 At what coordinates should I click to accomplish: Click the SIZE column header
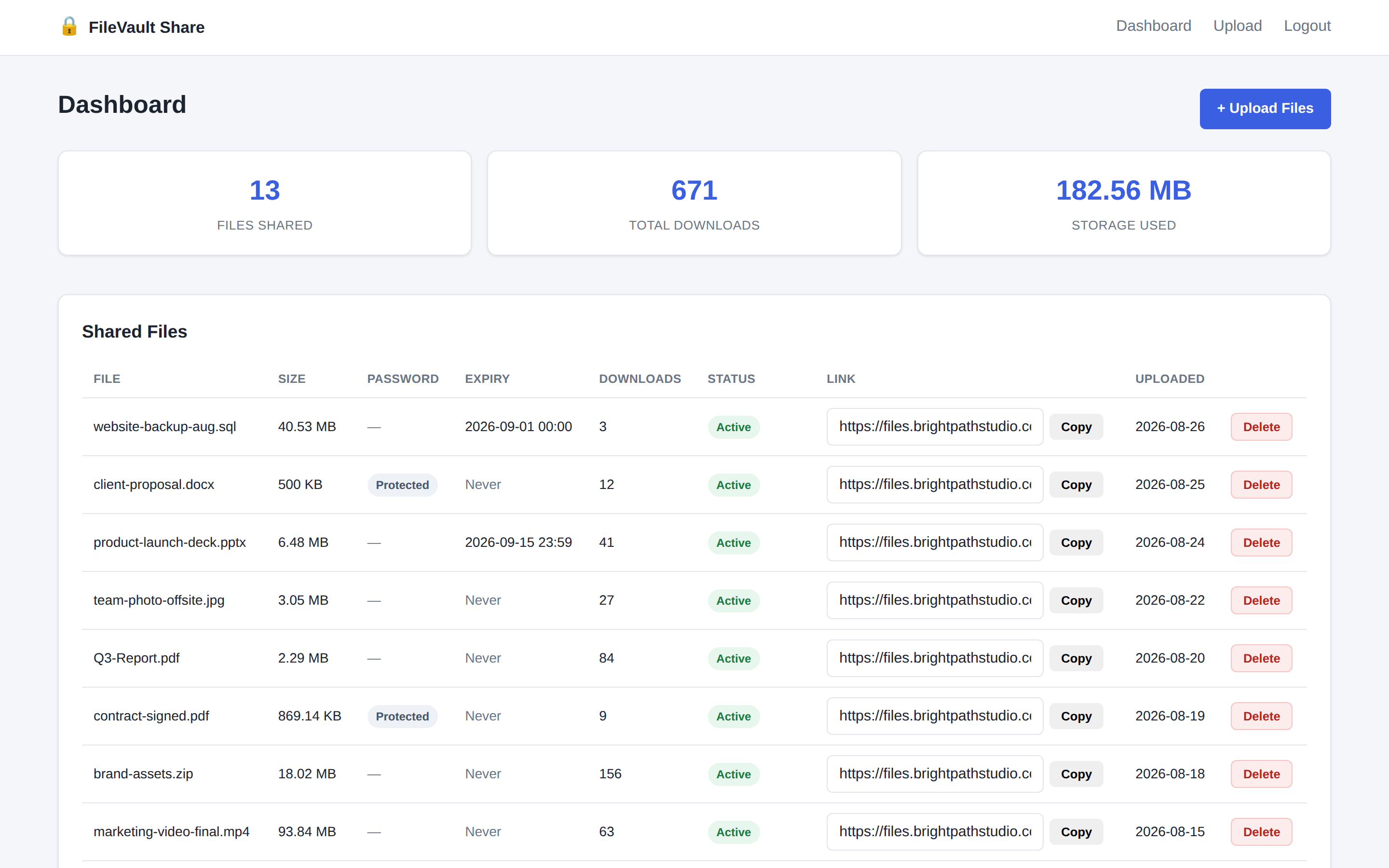point(292,379)
